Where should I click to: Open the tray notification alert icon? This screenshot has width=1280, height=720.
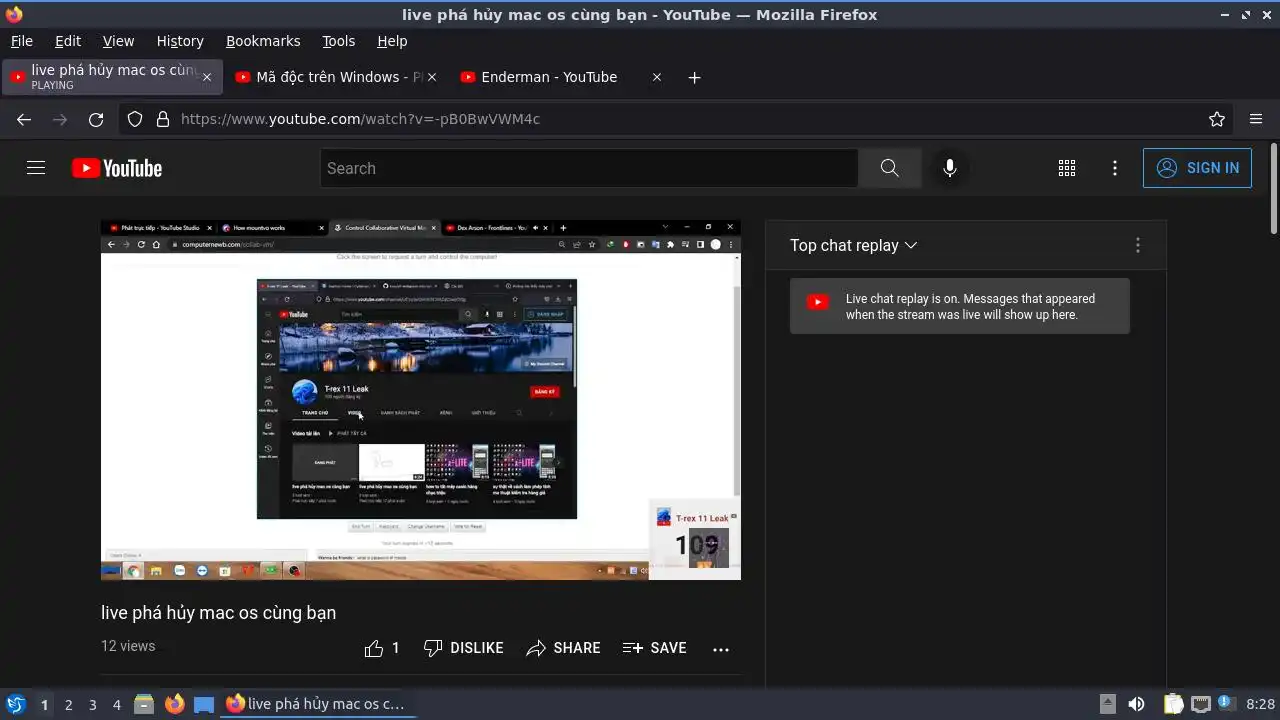[x=1226, y=704]
